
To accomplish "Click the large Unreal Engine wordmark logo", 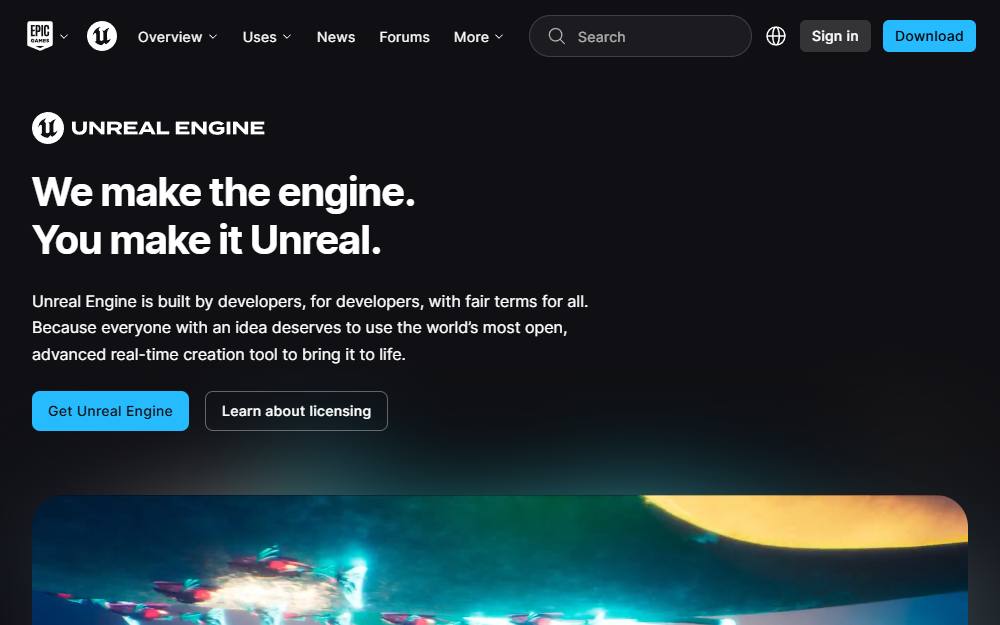I will coord(148,128).
